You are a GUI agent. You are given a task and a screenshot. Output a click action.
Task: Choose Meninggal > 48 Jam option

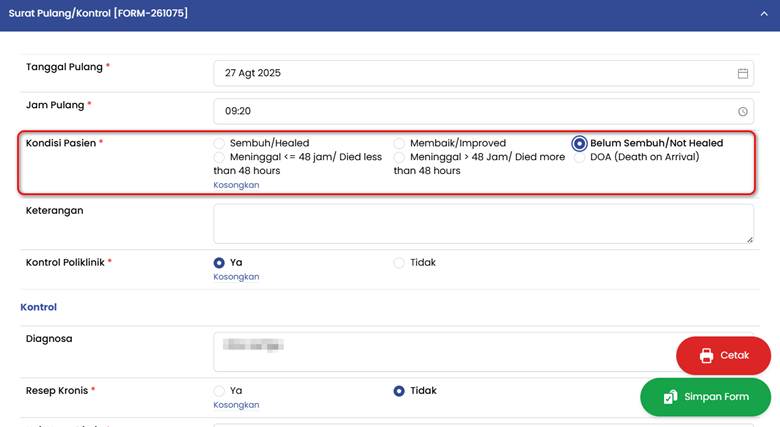(x=399, y=157)
